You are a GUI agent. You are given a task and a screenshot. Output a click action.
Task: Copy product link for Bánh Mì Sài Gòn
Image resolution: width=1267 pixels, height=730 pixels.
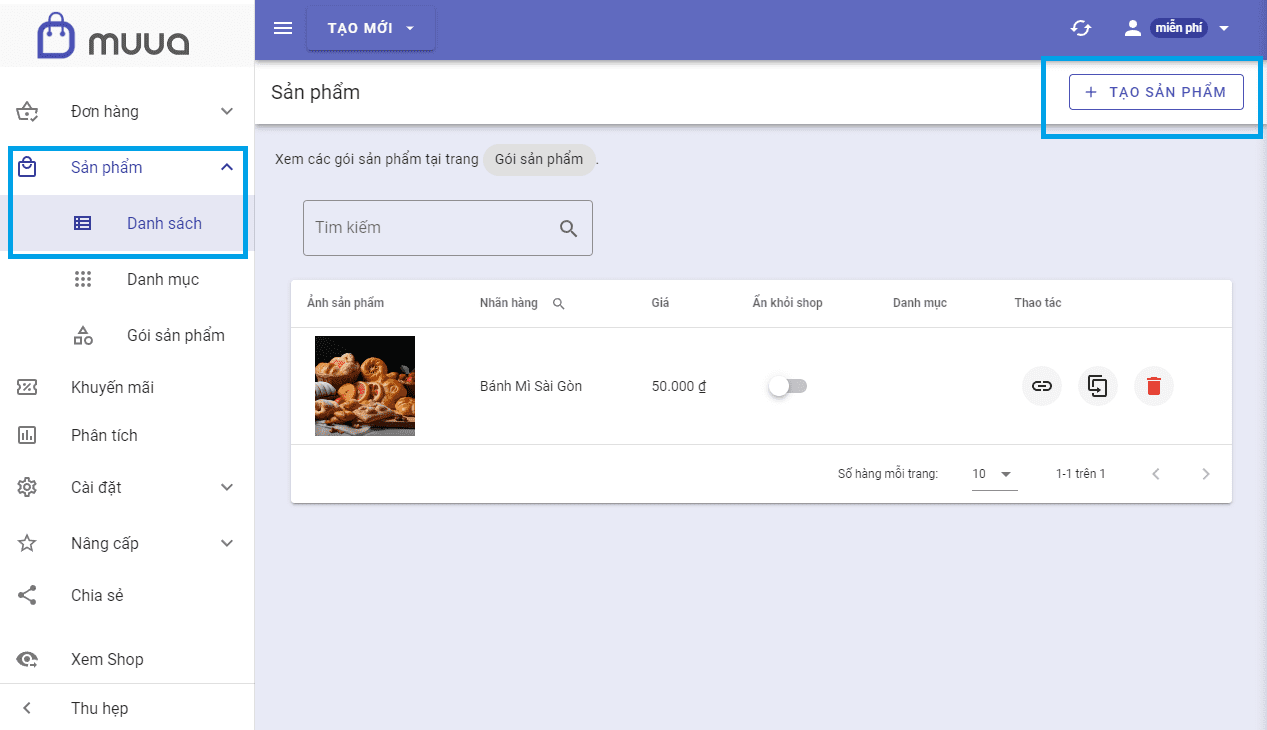[x=1042, y=386]
